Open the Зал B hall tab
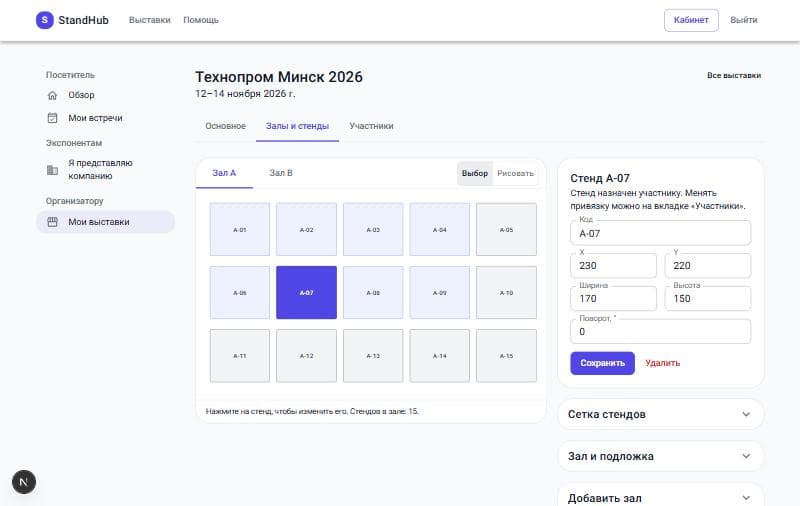 (x=281, y=173)
